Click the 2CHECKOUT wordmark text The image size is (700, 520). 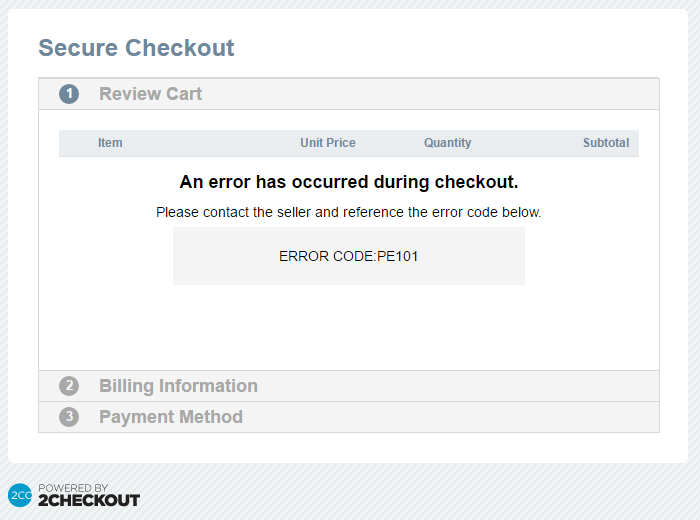coord(89,500)
